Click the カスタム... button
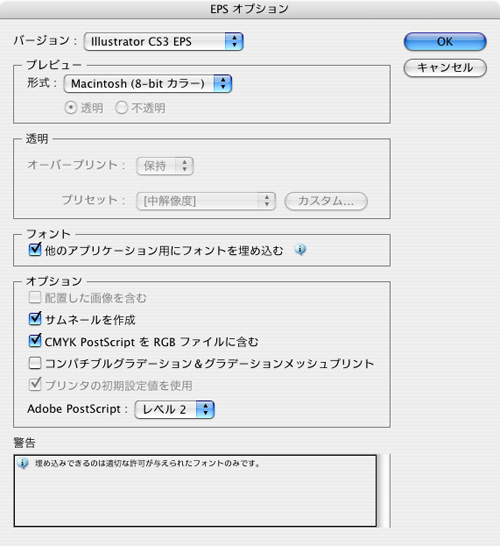500x546 pixels. coord(326,201)
